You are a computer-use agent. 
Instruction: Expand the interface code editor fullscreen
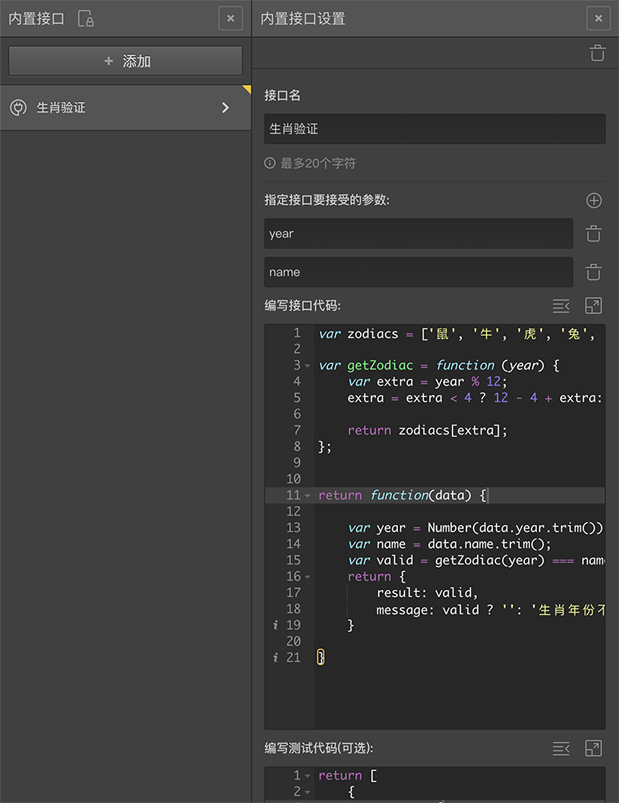pos(593,306)
